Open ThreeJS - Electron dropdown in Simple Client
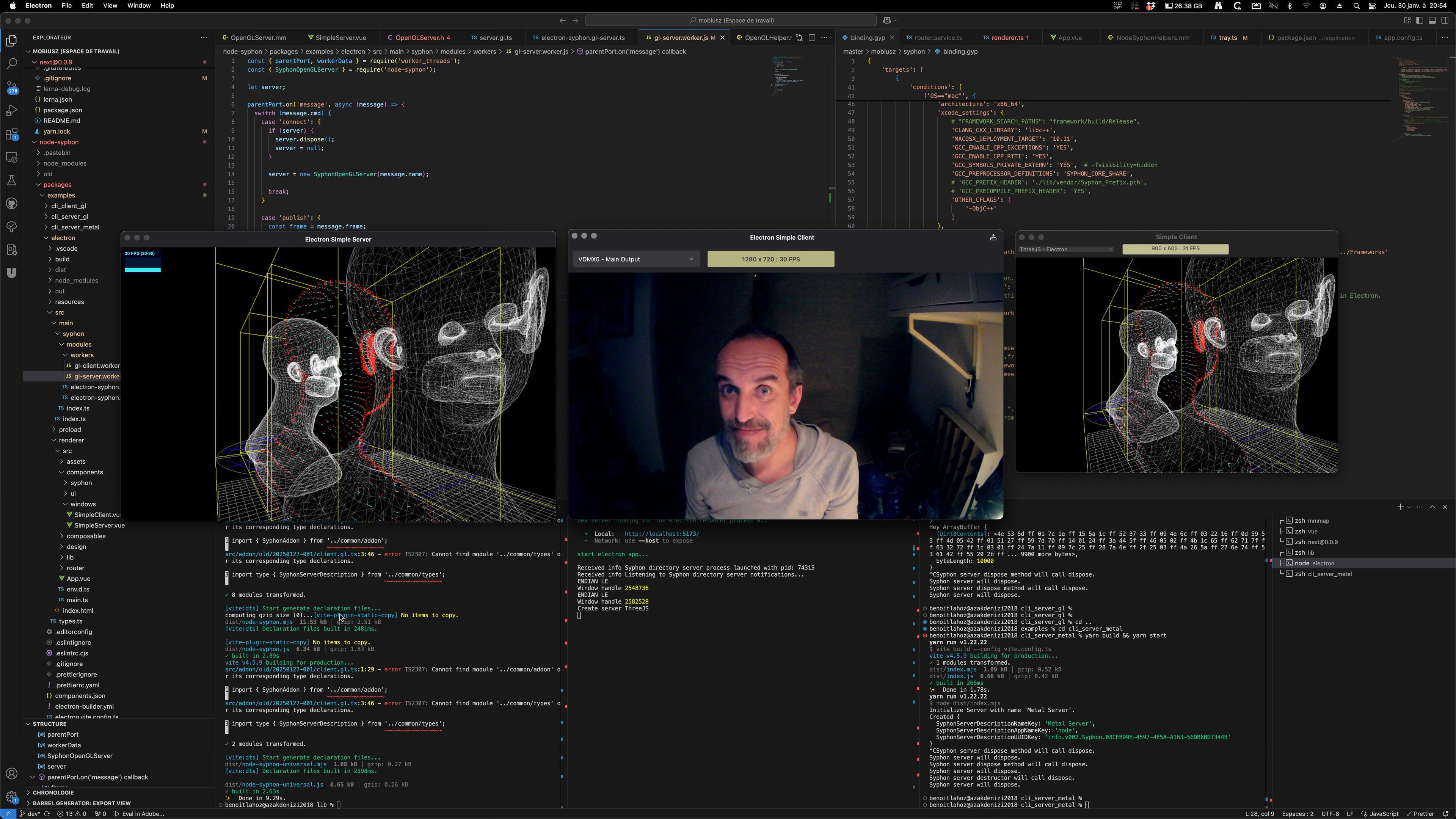The width and height of the screenshot is (1456, 819). point(1065,249)
